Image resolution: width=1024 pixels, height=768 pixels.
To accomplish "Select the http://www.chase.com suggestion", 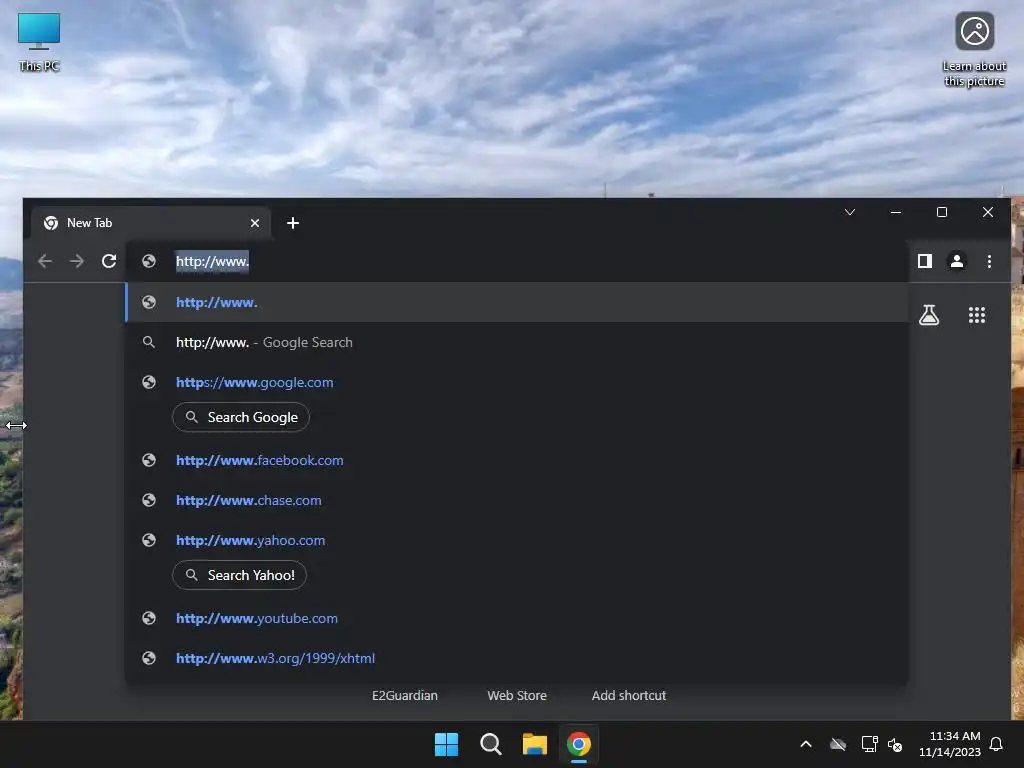I will pyautogui.click(x=517, y=500).
